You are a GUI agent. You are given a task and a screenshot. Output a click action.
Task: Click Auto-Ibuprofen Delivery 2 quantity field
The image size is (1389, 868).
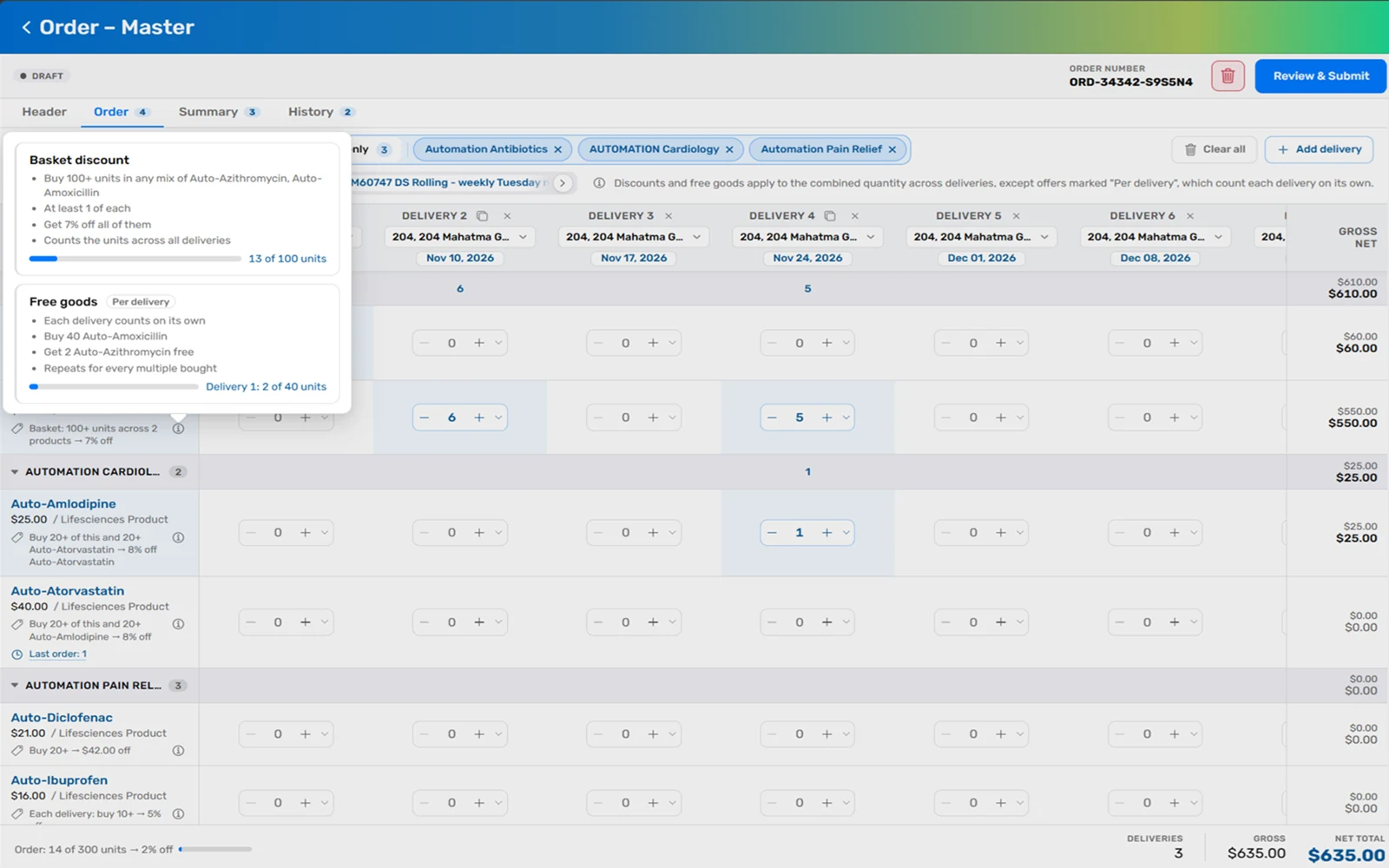[x=451, y=803]
